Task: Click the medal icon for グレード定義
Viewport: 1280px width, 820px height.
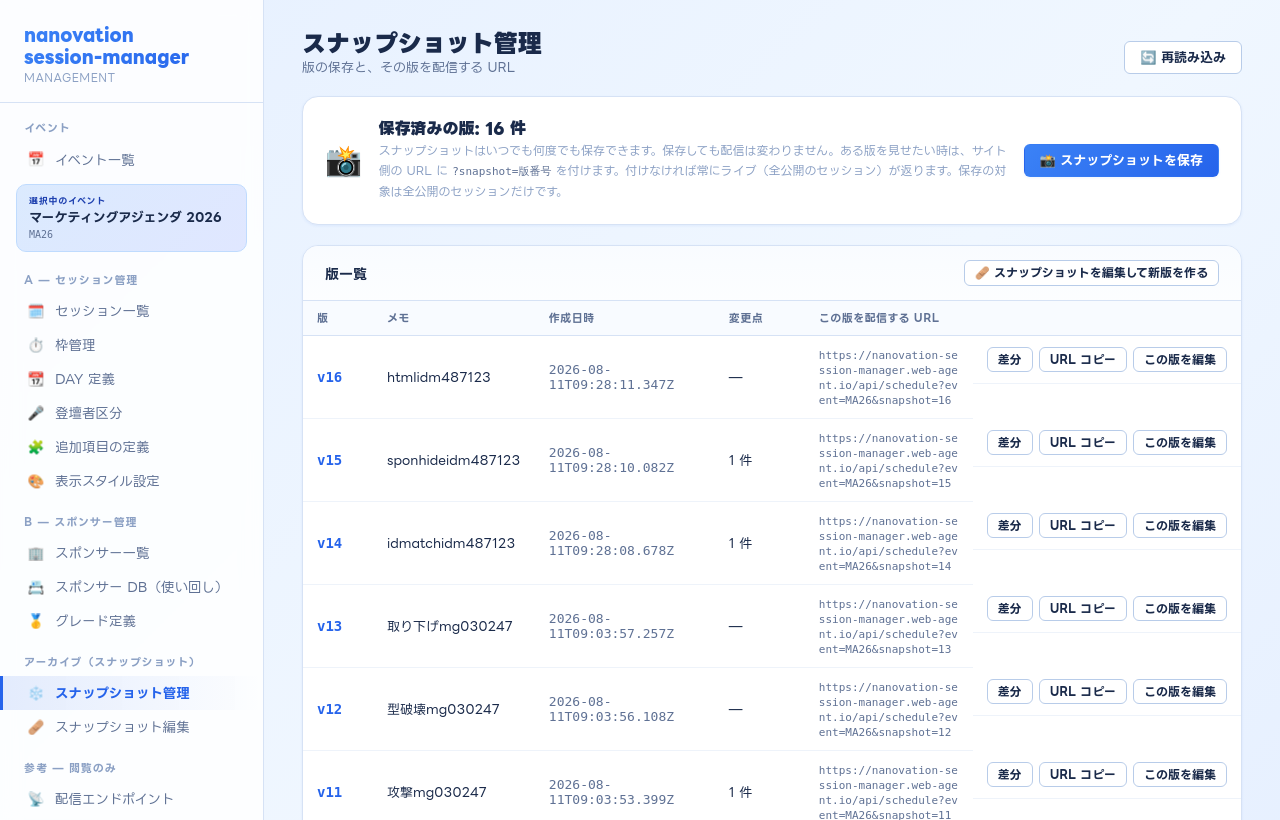Action: coord(36,621)
